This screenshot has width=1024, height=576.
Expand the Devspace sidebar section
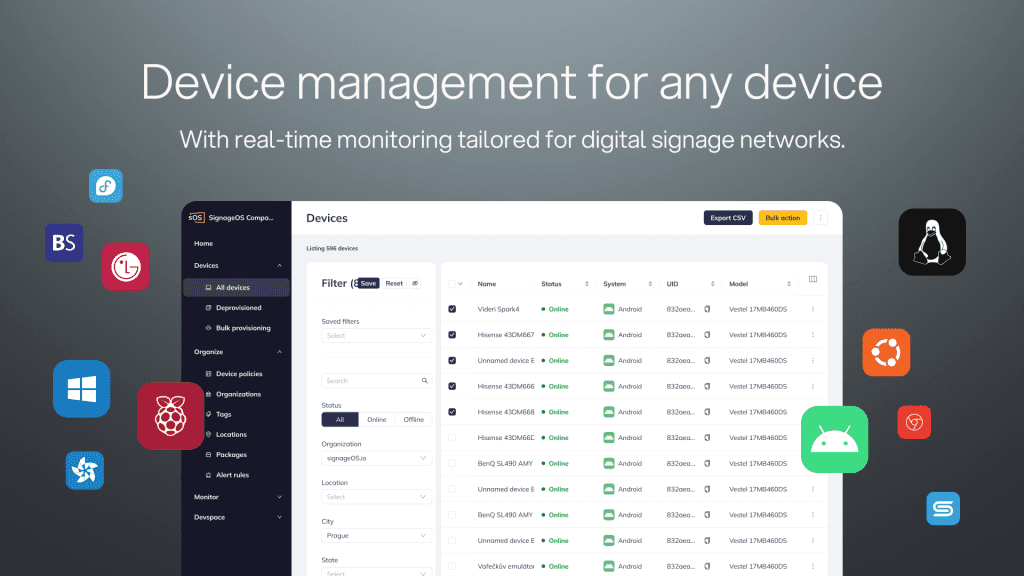click(280, 517)
